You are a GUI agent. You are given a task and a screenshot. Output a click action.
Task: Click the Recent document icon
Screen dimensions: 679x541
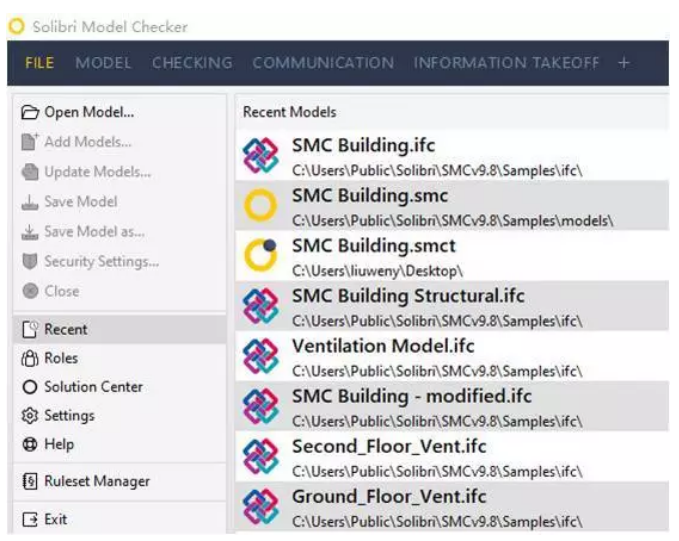pyautogui.click(x=30, y=329)
